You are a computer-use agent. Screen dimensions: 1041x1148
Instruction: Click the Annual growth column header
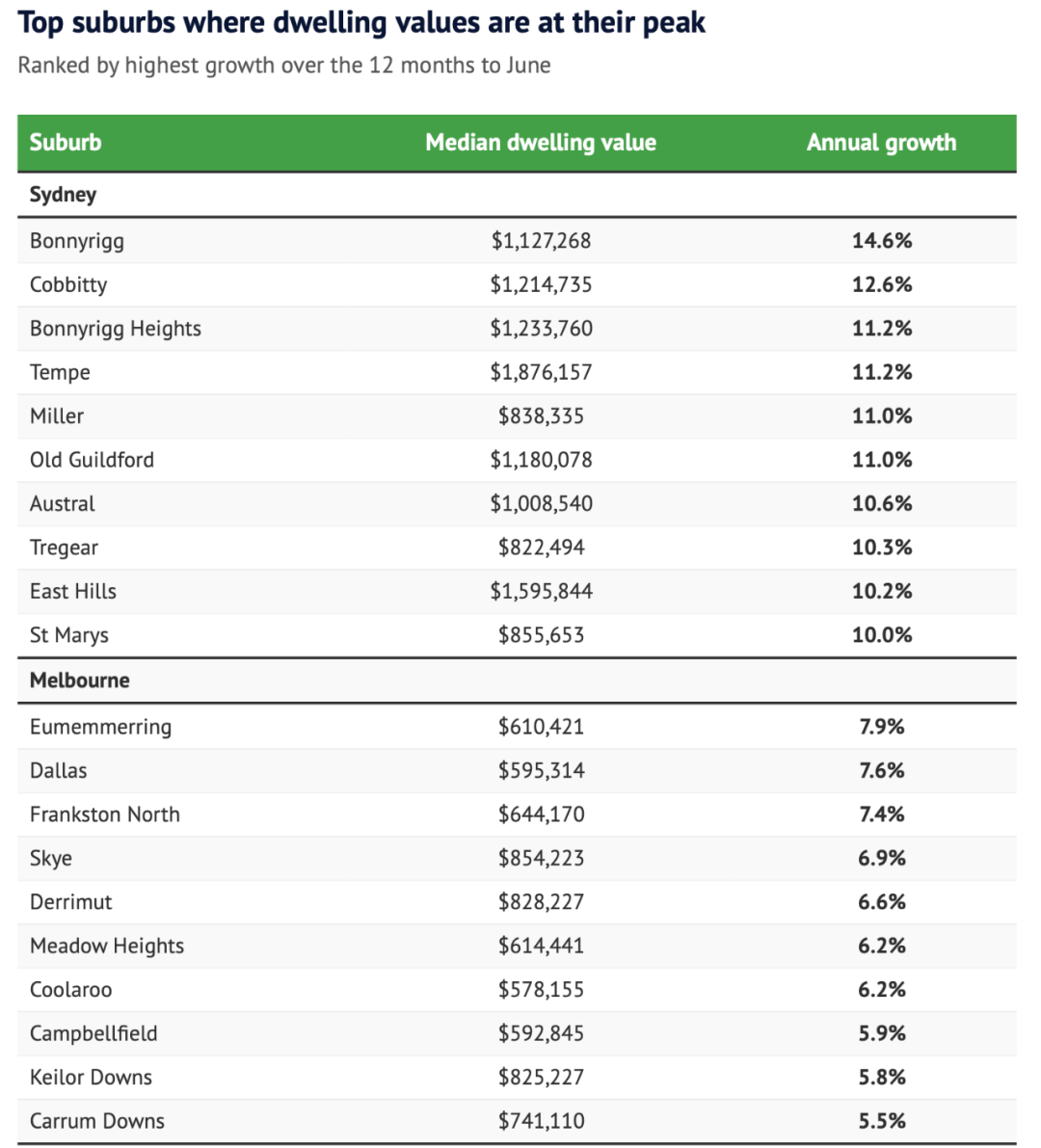tap(881, 142)
